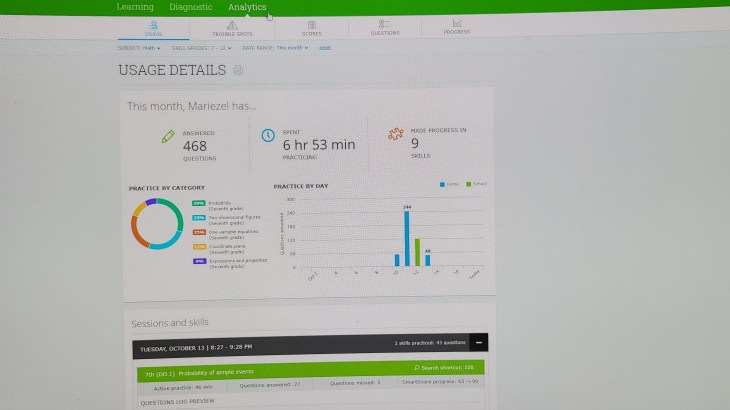
Task: Switch to the Learning tab
Action: 135,7
